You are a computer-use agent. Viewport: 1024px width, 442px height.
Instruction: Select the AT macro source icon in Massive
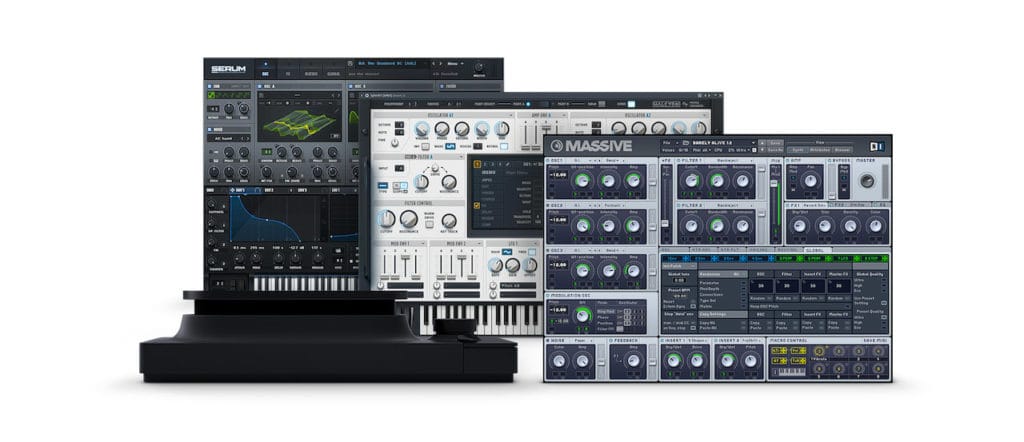[x=779, y=360]
